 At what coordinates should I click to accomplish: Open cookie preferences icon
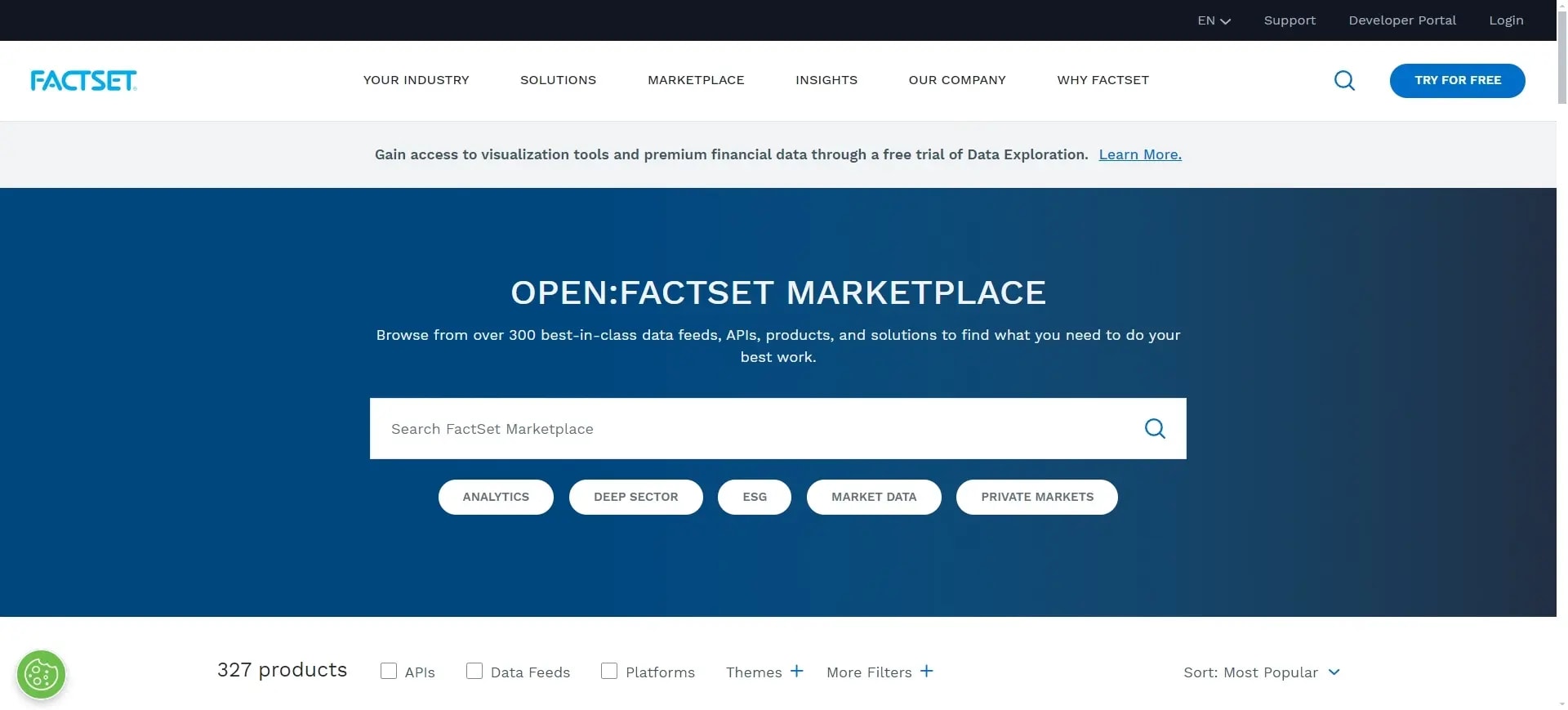pos(41,675)
